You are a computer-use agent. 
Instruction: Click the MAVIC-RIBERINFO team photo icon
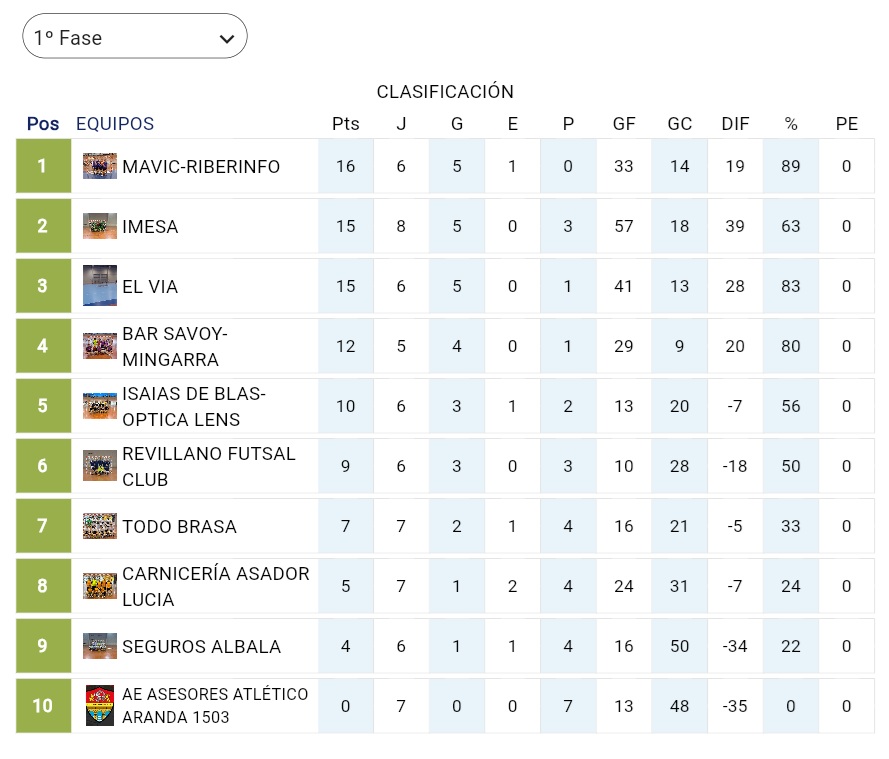click(x=100, y=166)
